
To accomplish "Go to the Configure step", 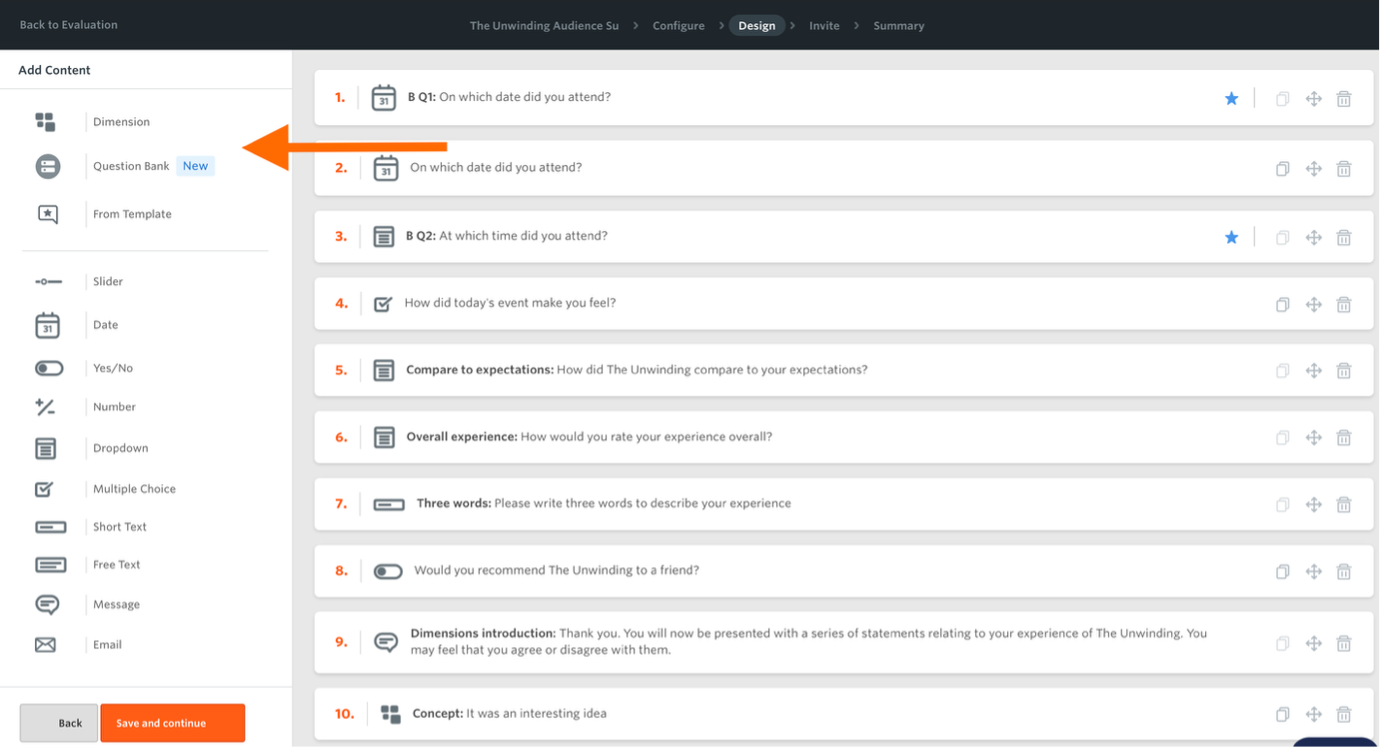I will click(x=678, y=26).
